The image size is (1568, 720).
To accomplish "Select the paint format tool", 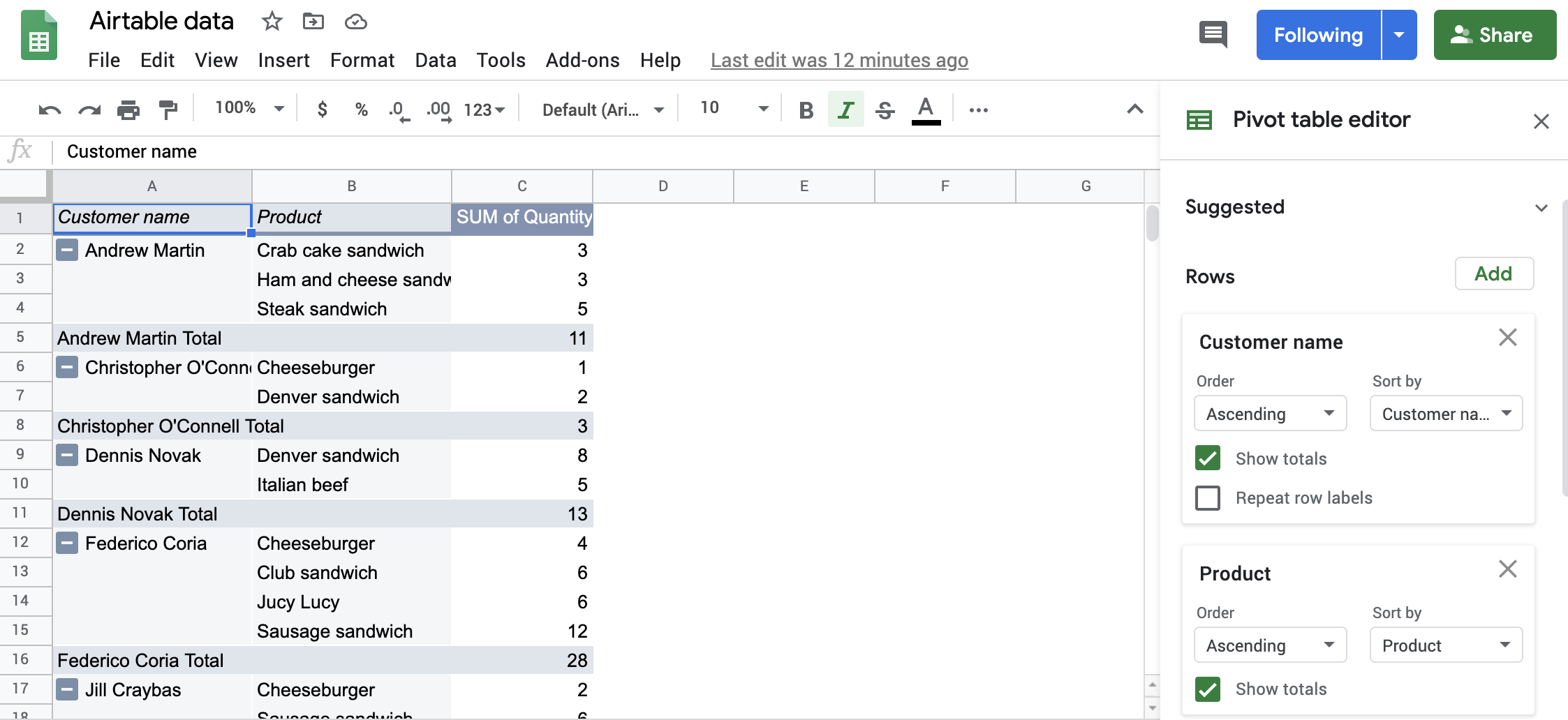I will [x=168, y=109].
